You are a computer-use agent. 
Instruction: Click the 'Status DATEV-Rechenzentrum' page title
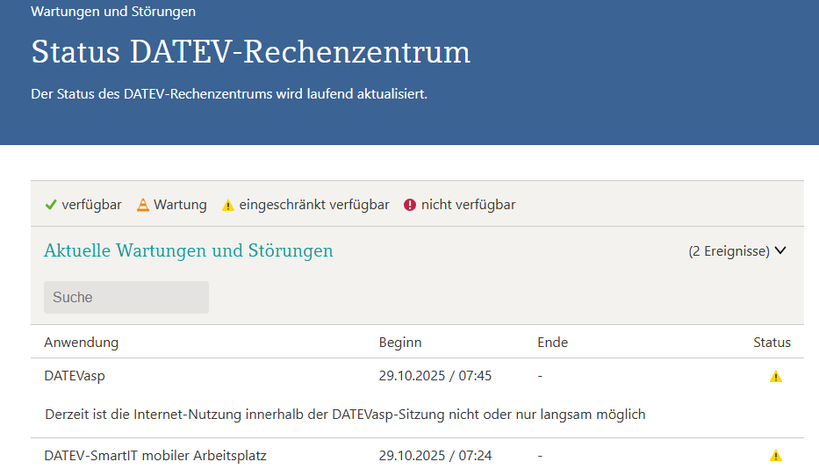250,52
